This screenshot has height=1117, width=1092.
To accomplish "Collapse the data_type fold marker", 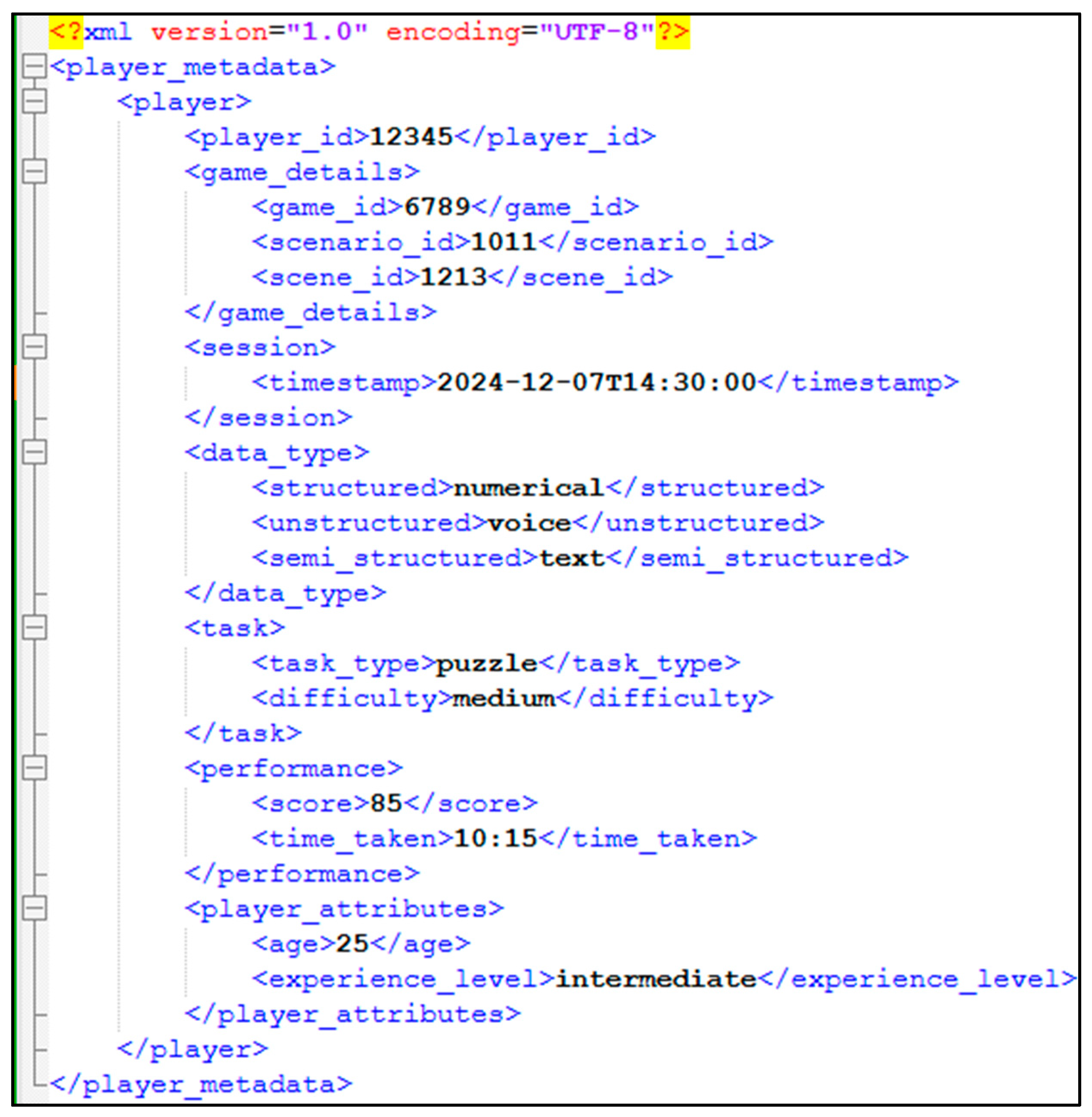I will (34, 452).
